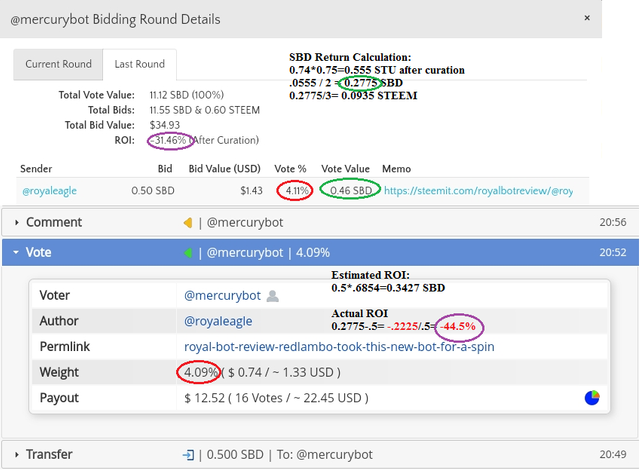Click the 20:52 timestamp on Vote row
The height and width of the screenshot is (470, 640).
click(613, 253)
